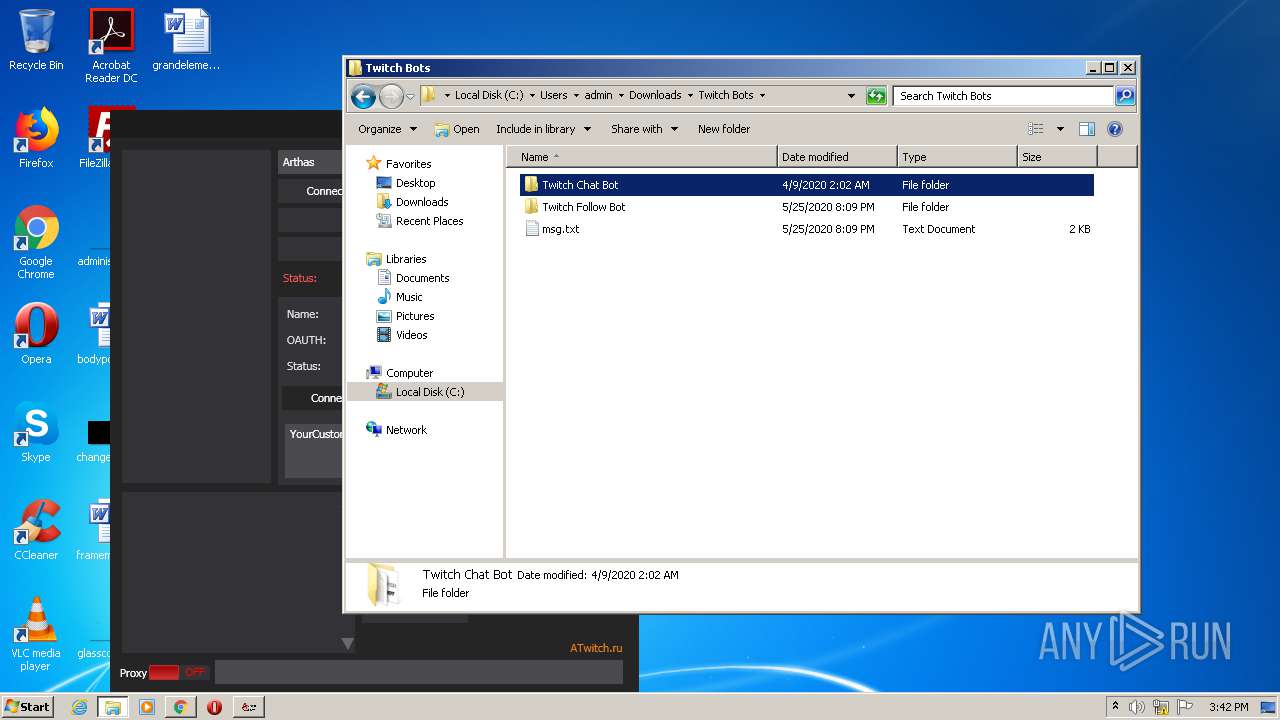Click the Forward navigation arrow in Explorer
The image size is (1280, 720).
(391, 96)
